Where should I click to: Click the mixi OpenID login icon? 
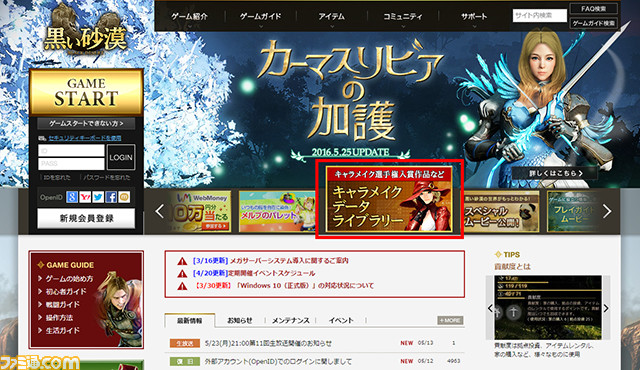tap(124, 197)
